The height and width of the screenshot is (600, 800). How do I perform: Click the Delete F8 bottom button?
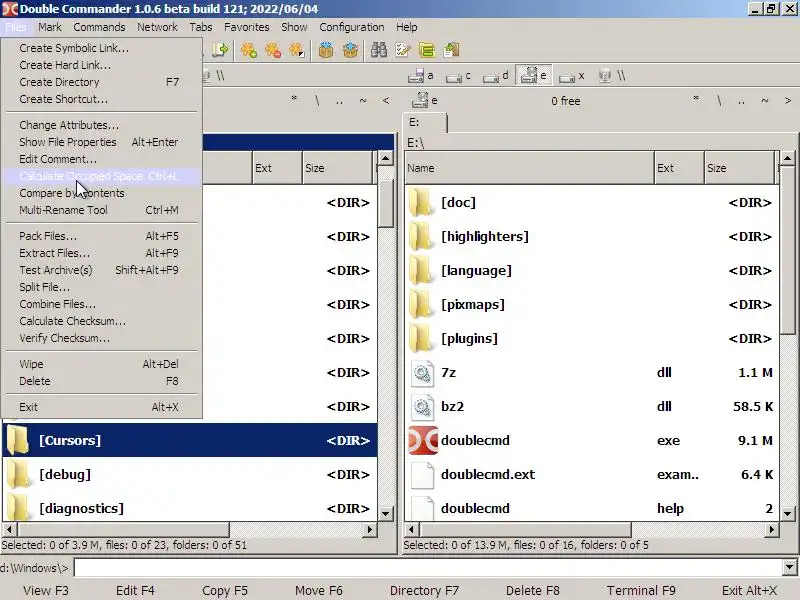[533, 590]
